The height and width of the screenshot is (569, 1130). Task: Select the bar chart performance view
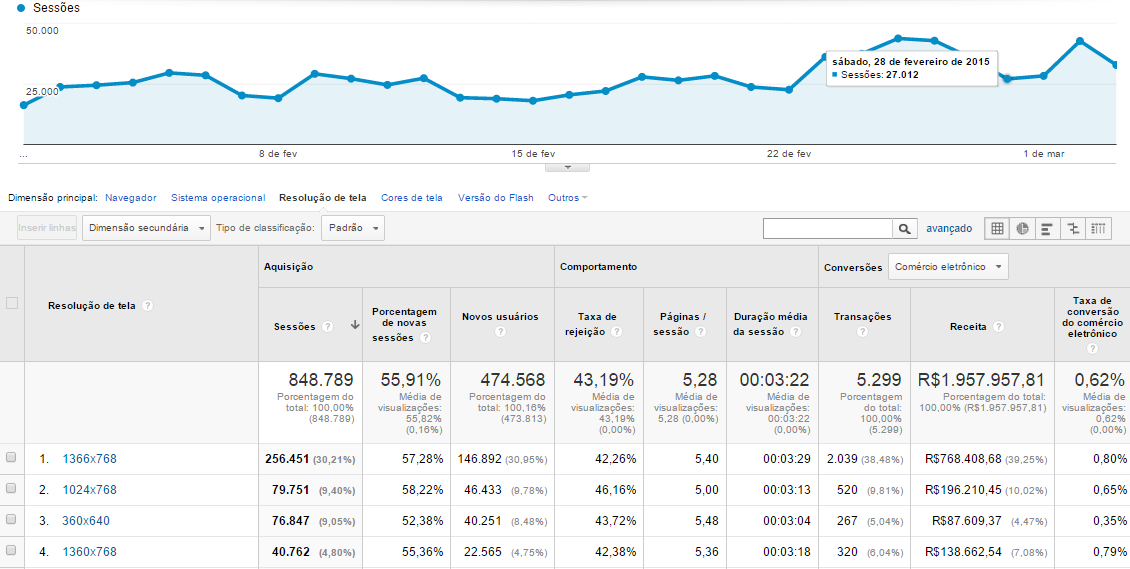(x=1048, y=229)
